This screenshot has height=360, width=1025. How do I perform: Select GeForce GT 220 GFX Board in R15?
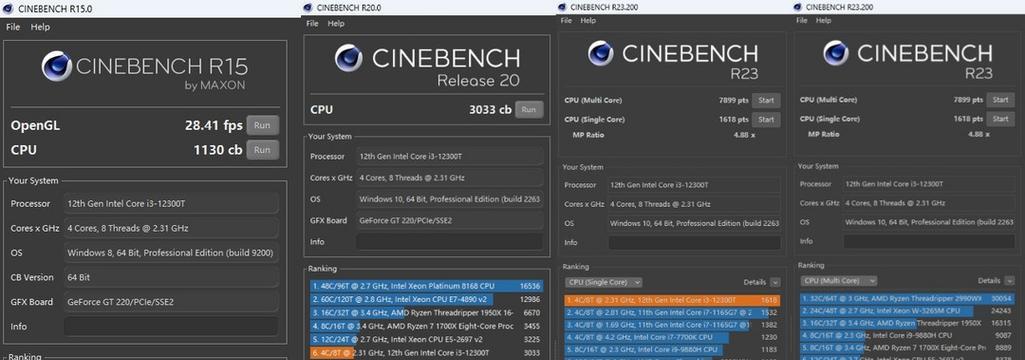(x=171, y=302)
